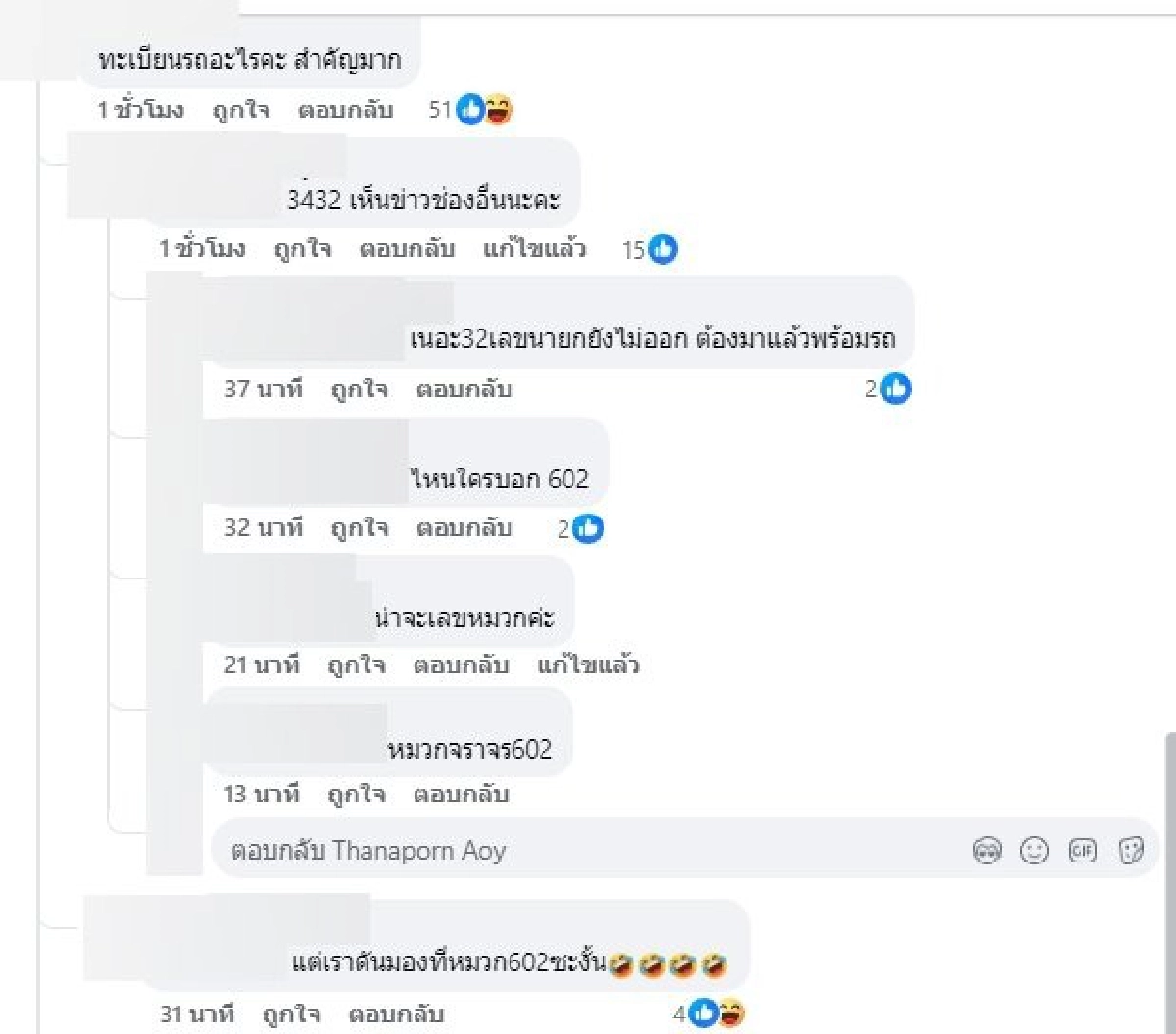Click like reaction icon on the 37 นาที comment
The height and width of the screenshot is (1034, 1176).
896,389
